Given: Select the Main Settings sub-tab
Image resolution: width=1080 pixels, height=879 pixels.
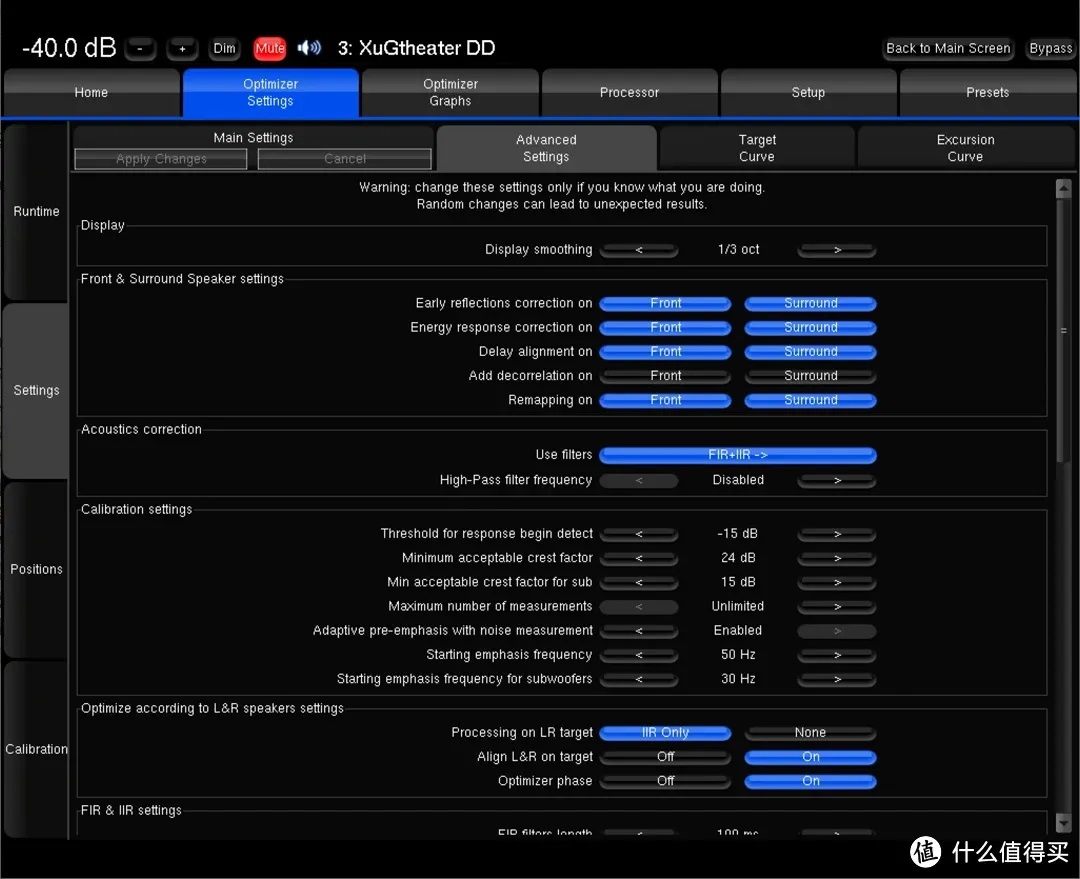Looking at the screenshot, I should 253,138.
